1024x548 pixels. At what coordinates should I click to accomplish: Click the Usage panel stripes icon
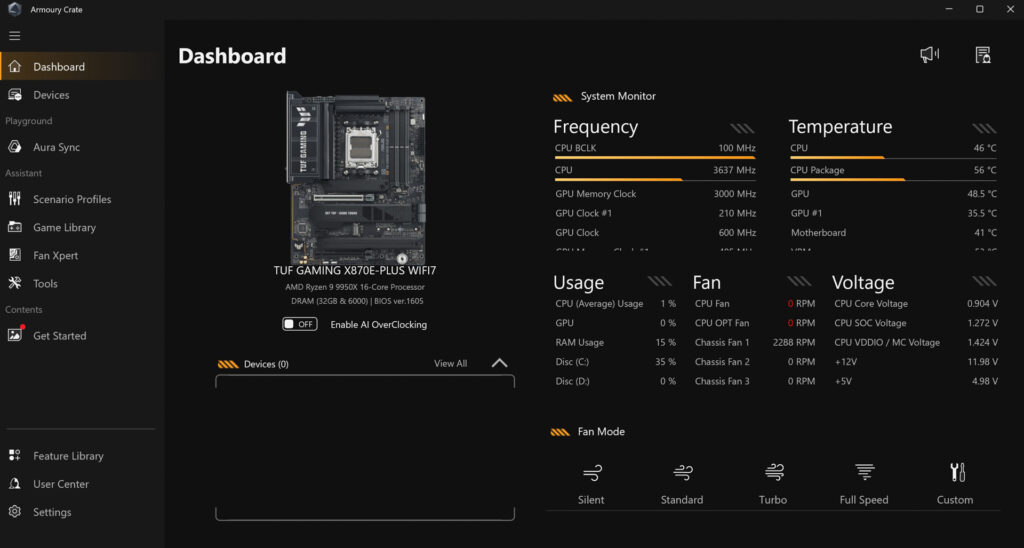[660, 282]
